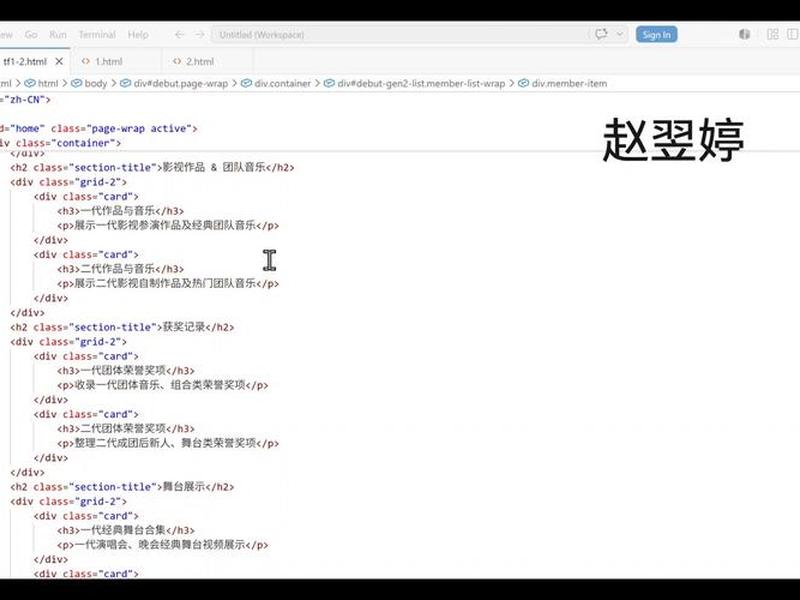Select the body breadcrumb
Viewport: 800px width, 600px height.
pos(90,83)
